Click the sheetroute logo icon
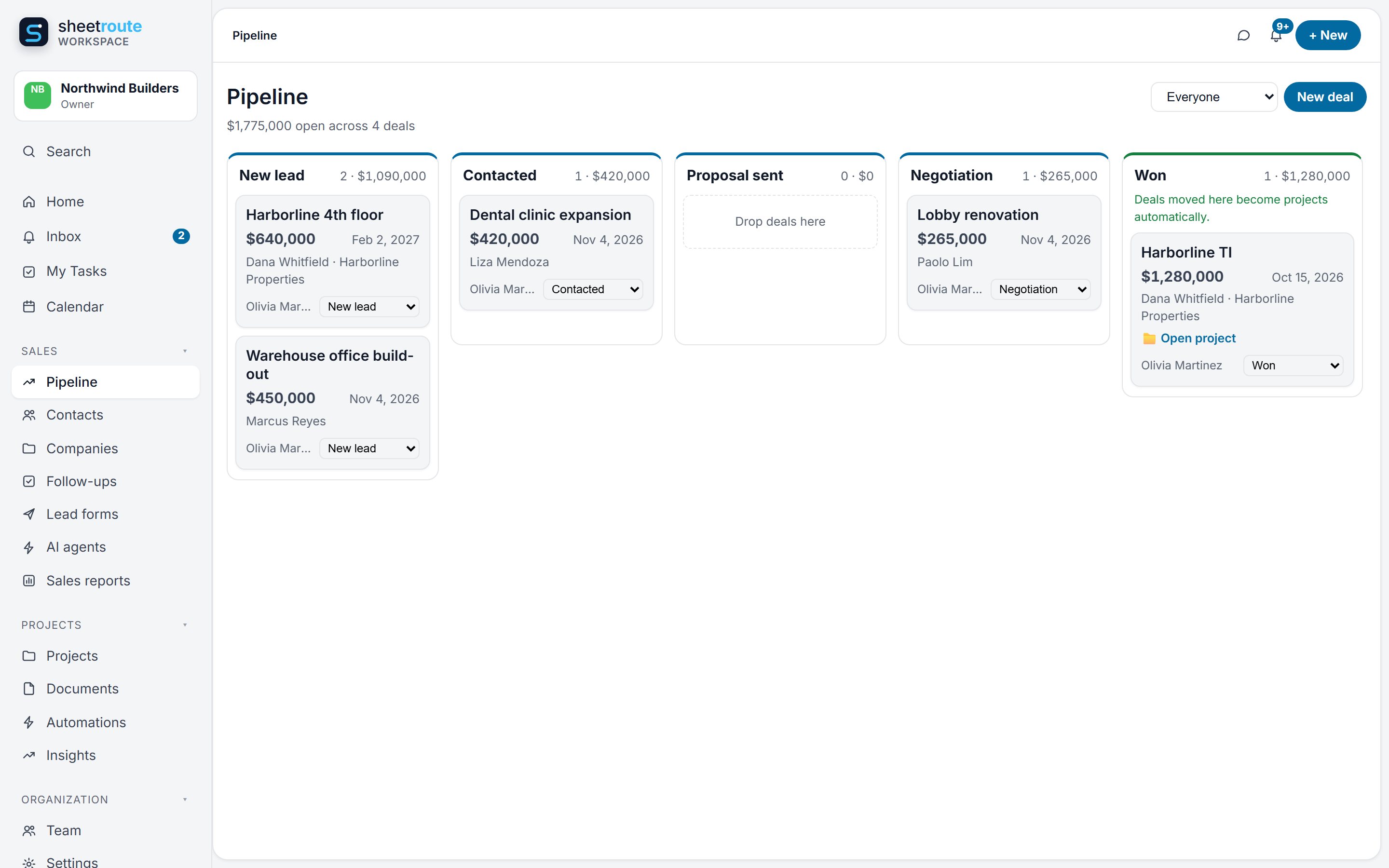The image size is (1389, 868). coord(34,32)
